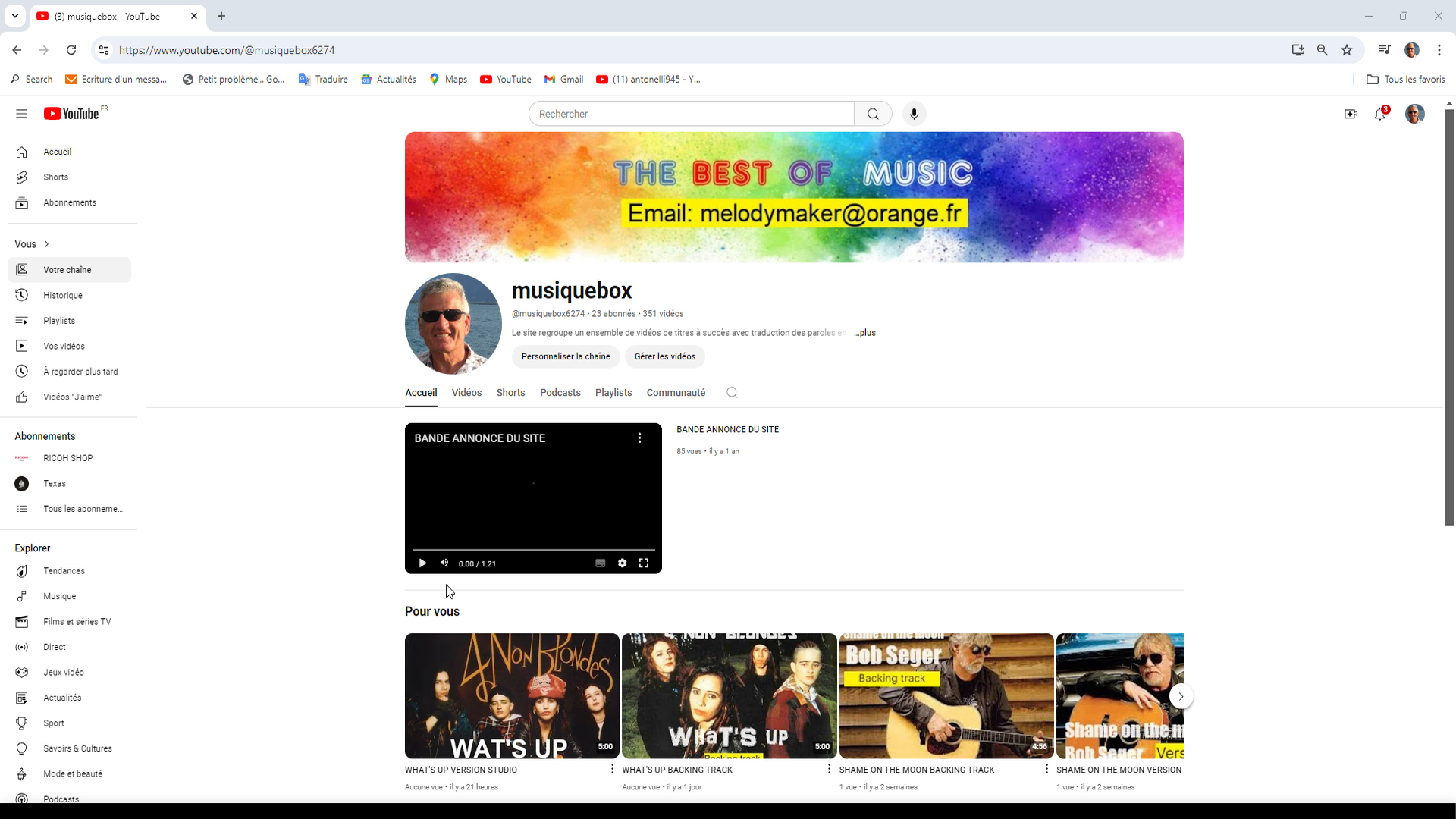
Task: Open Historique in the sidebar
Action: coord(69,295)
